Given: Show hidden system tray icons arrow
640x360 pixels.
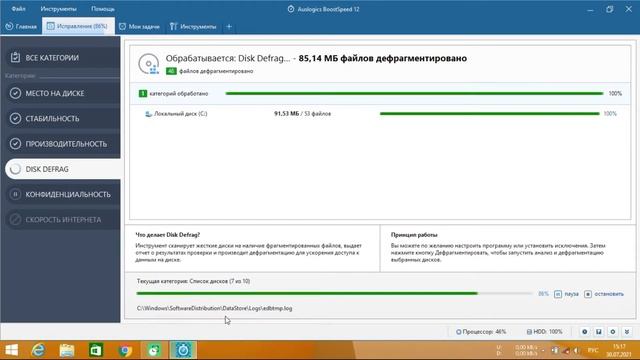Looking at the screenshot, I should click(x=543, y=350).
